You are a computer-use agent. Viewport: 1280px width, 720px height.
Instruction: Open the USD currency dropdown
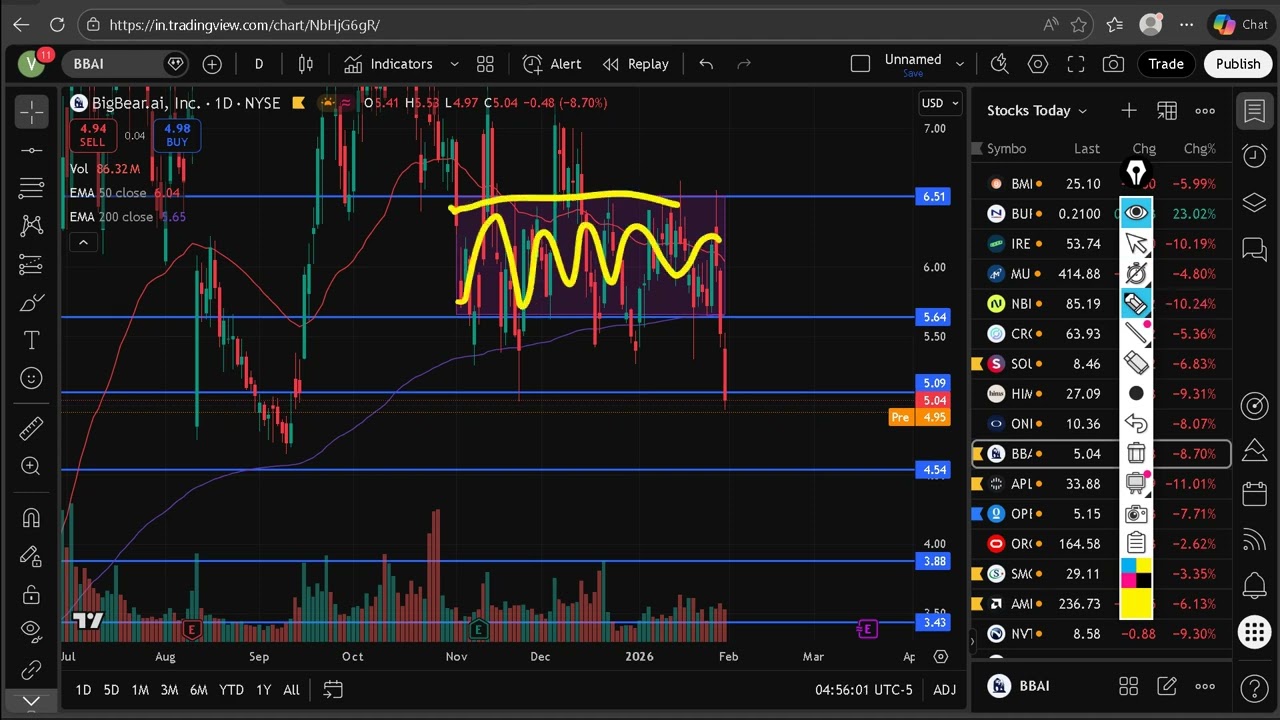pos(941,103)
